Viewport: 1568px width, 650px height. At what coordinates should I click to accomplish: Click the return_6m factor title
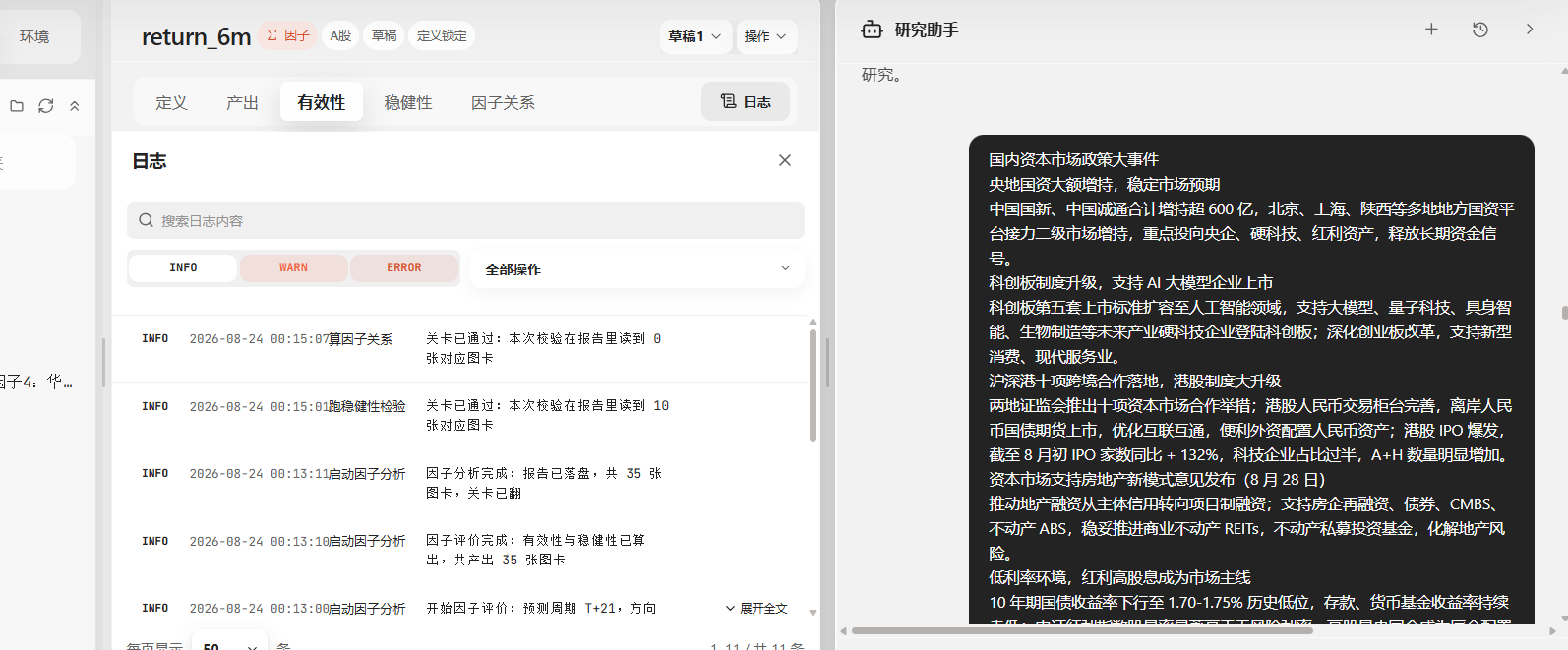(x=197, y=37)
